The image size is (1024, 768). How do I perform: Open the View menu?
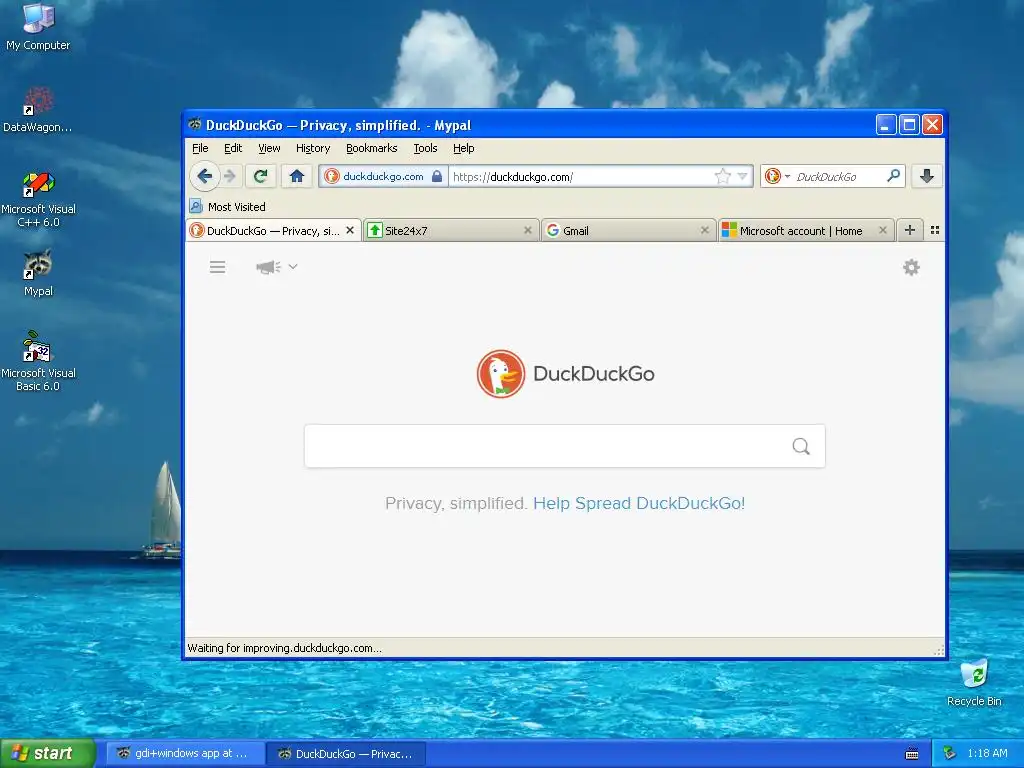[269, 148]
